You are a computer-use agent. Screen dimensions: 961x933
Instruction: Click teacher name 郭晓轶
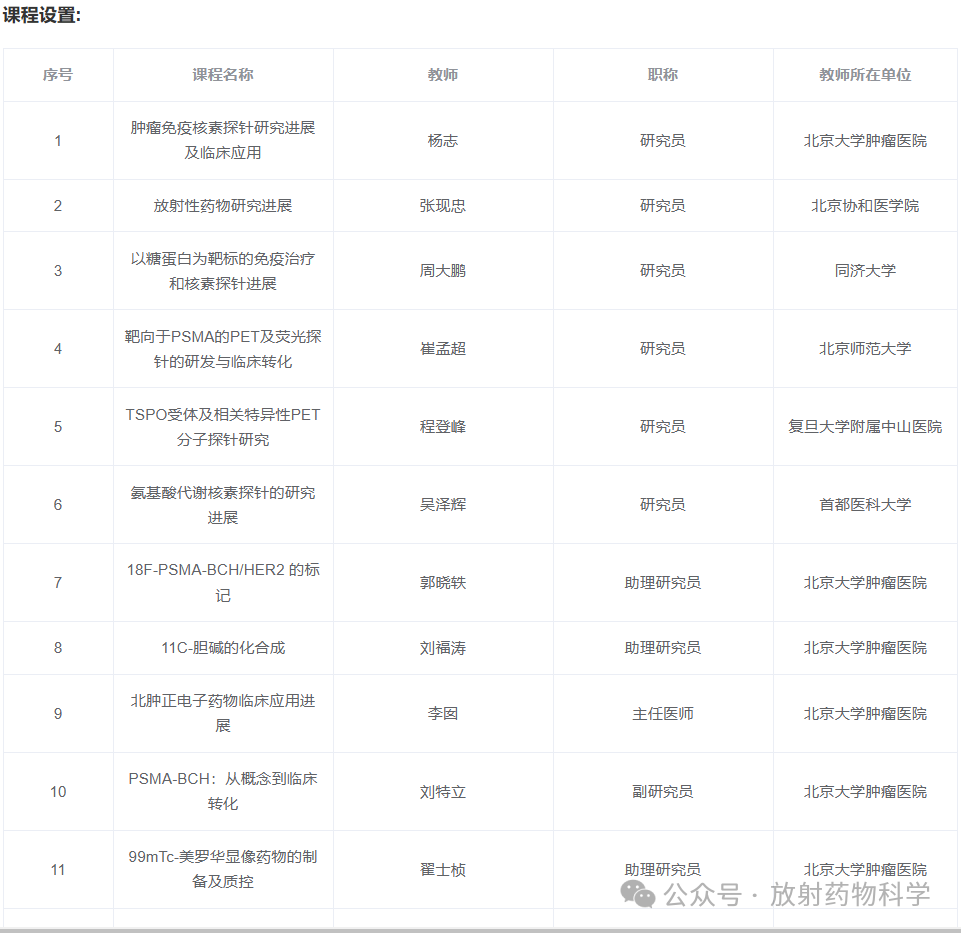[443, 582]
